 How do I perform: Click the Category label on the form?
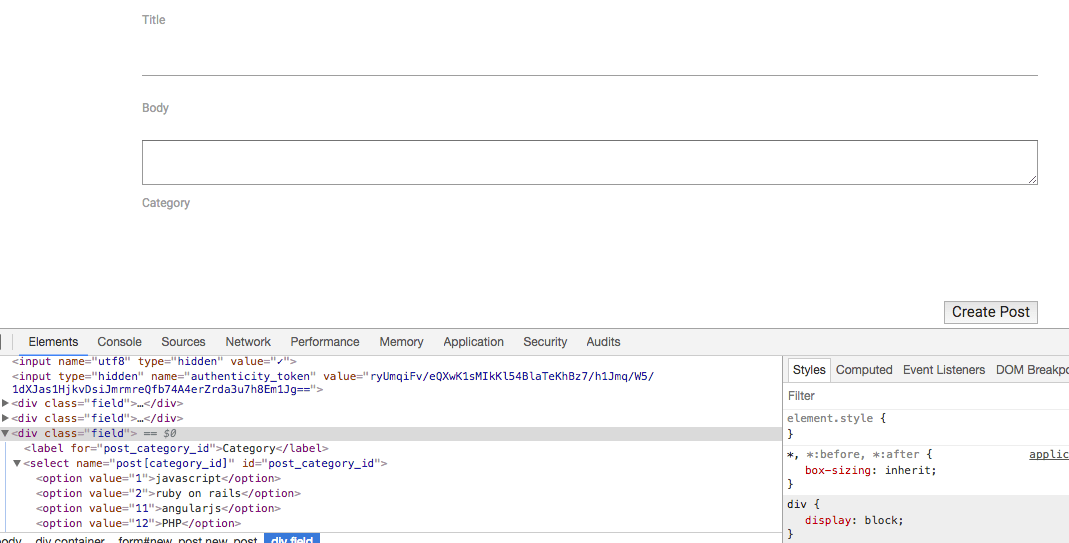click(166, 203)
